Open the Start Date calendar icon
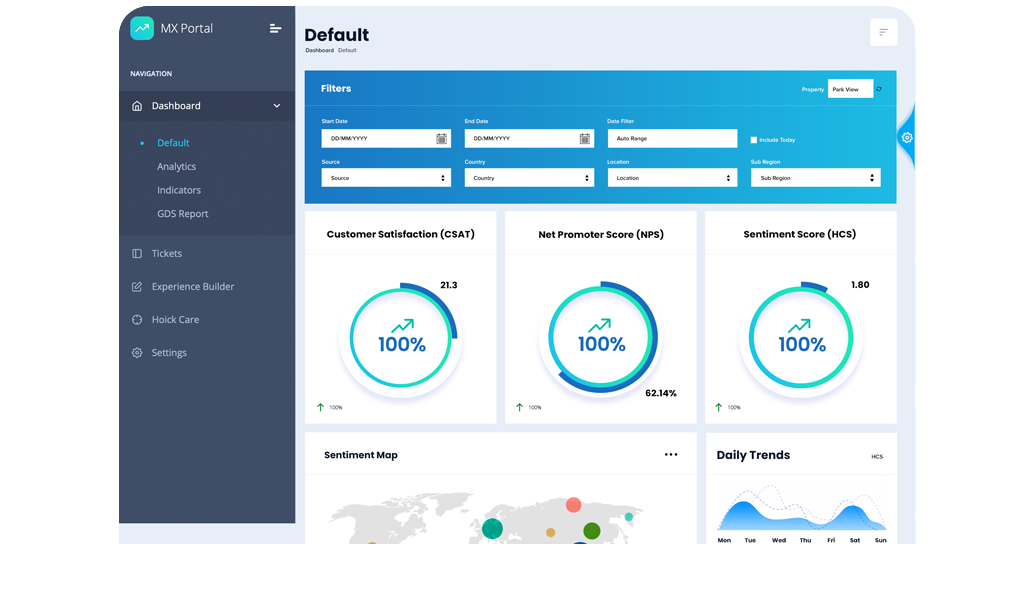1030x615 pixels. click(441, 139)
